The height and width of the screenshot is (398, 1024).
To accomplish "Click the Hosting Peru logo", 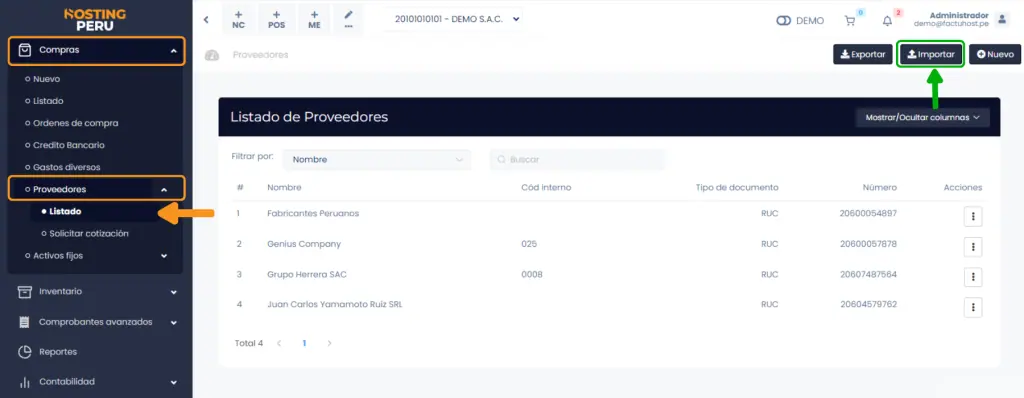I will (x=95, y=20).
